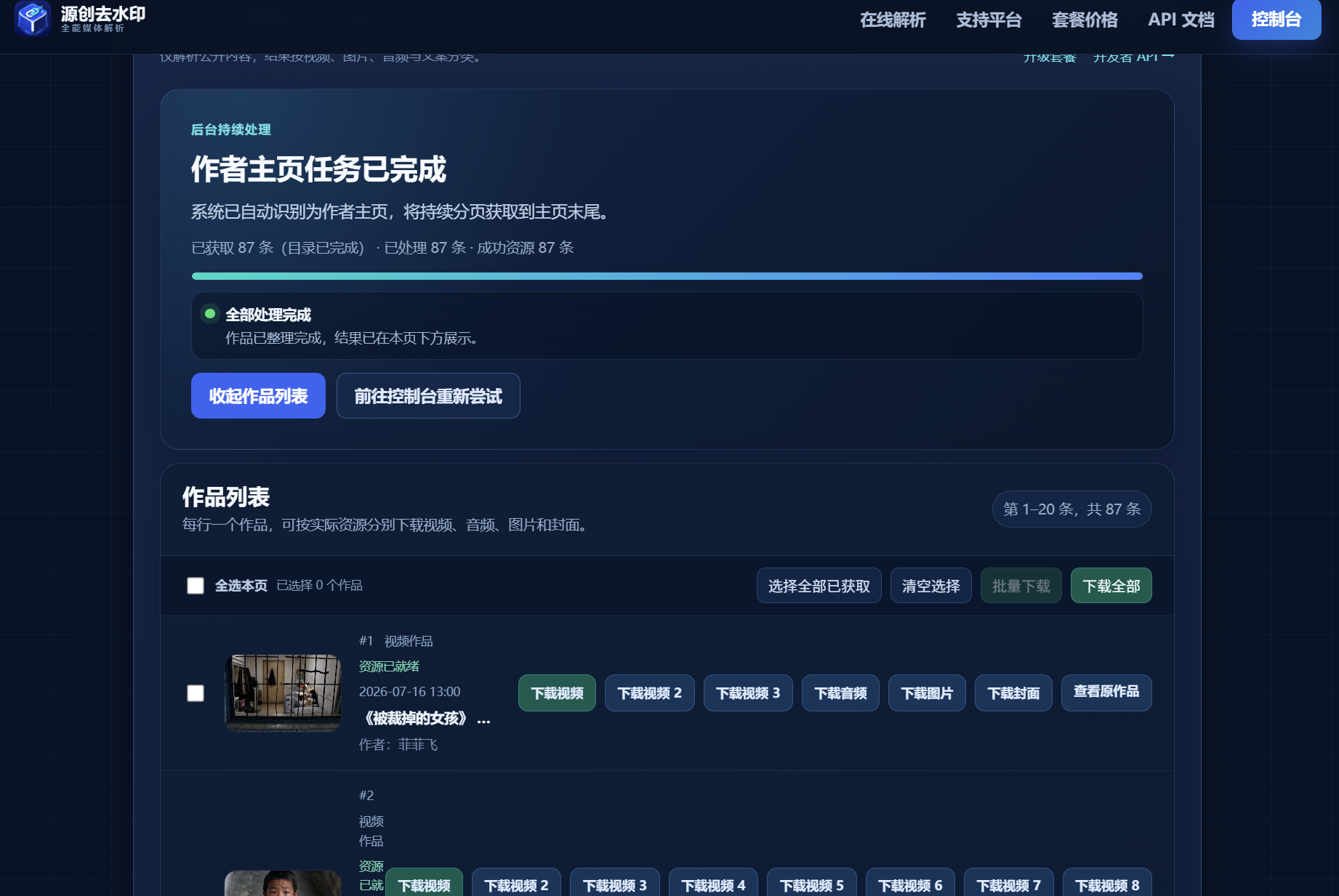Click the date 2026-07-16 13:00
The height and width of the screenshot is (896, 1339).
[x=410, y=692]
